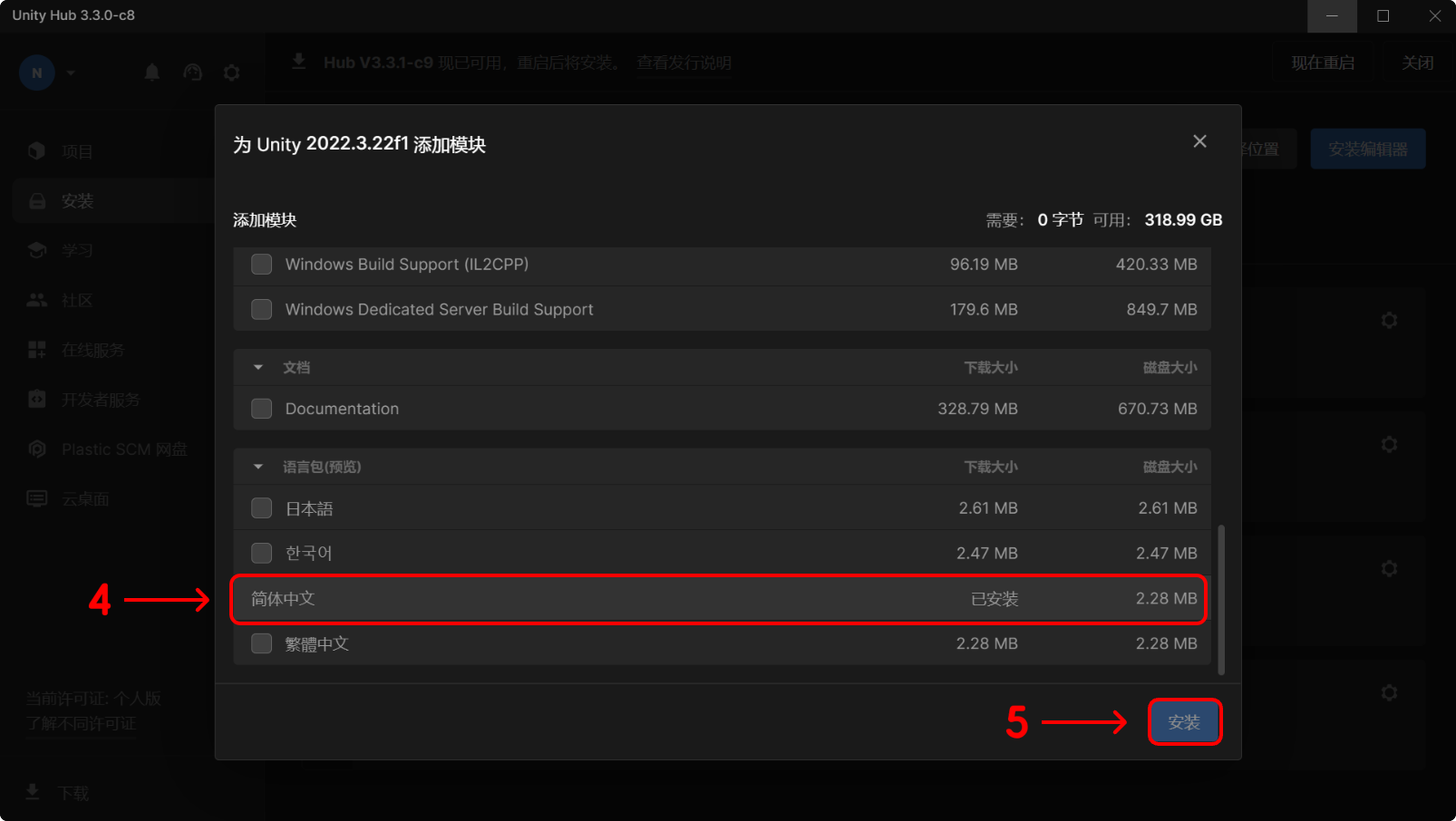Collapse the 文档 section arrow
1456x821 pixels.
pyautogui.click(x=258, y=367)
